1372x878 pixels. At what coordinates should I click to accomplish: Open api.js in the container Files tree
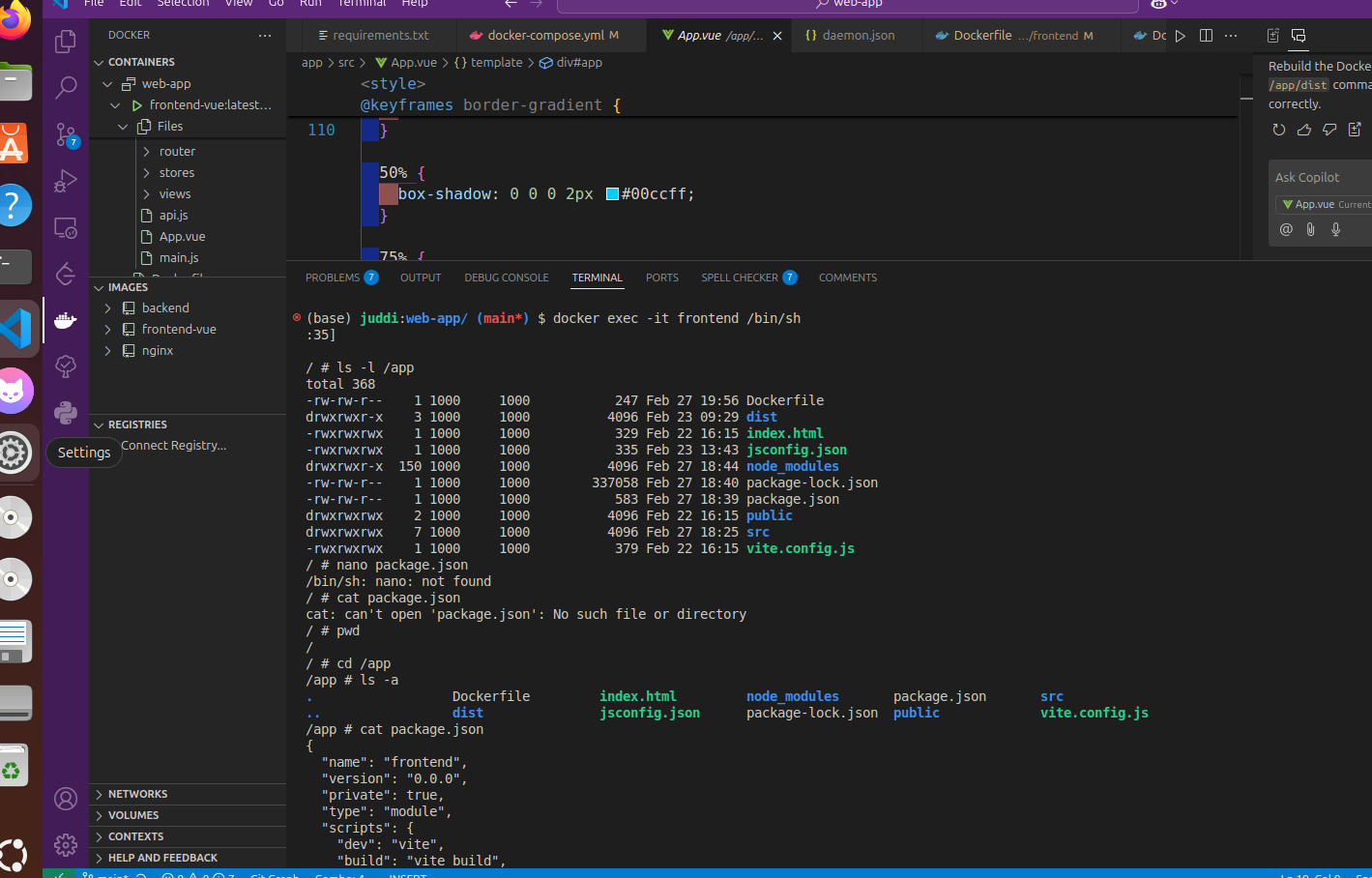point(174,216)
